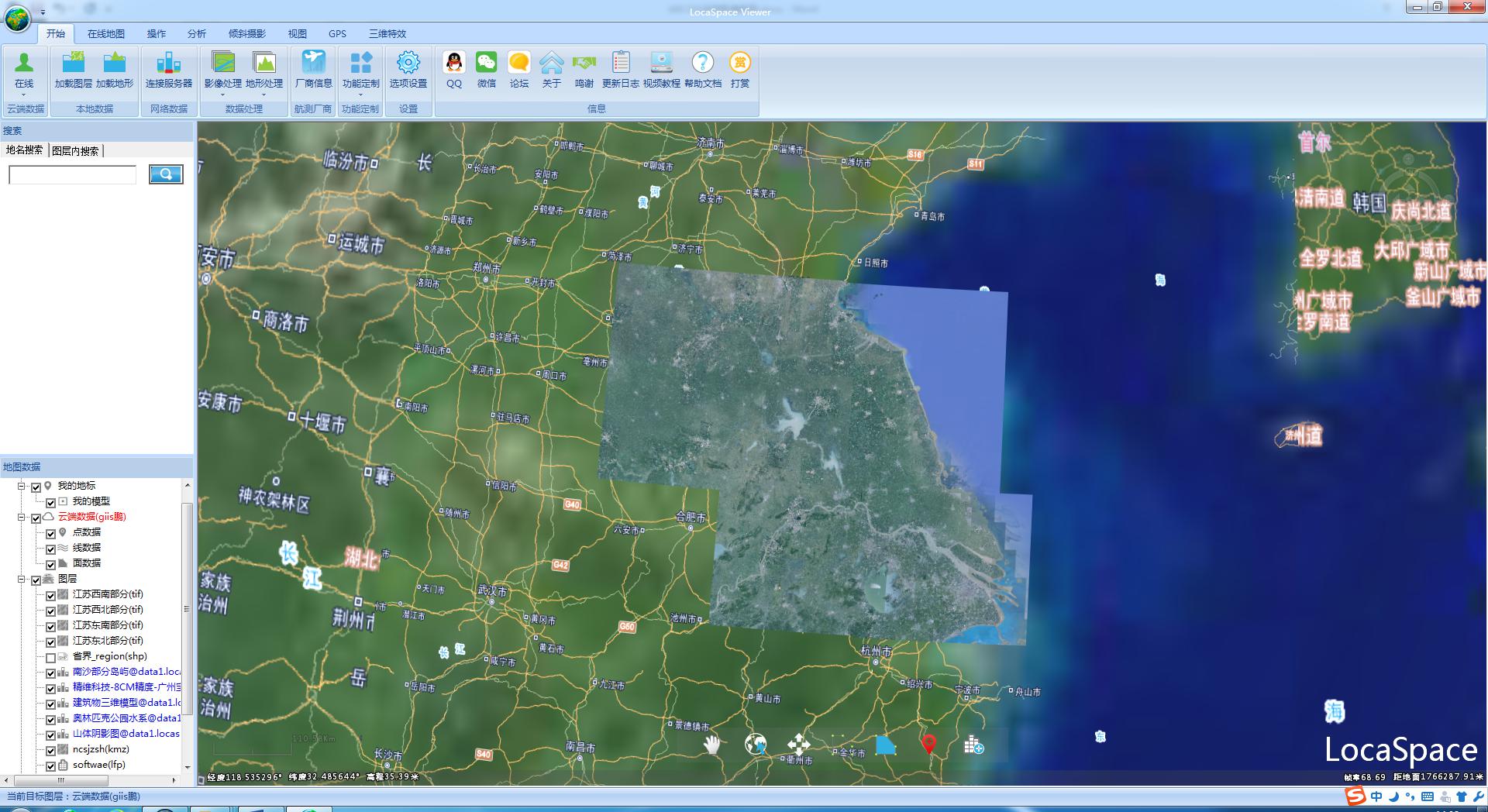Switch to the 图层内搜索 search tab

tap(75, 151)
